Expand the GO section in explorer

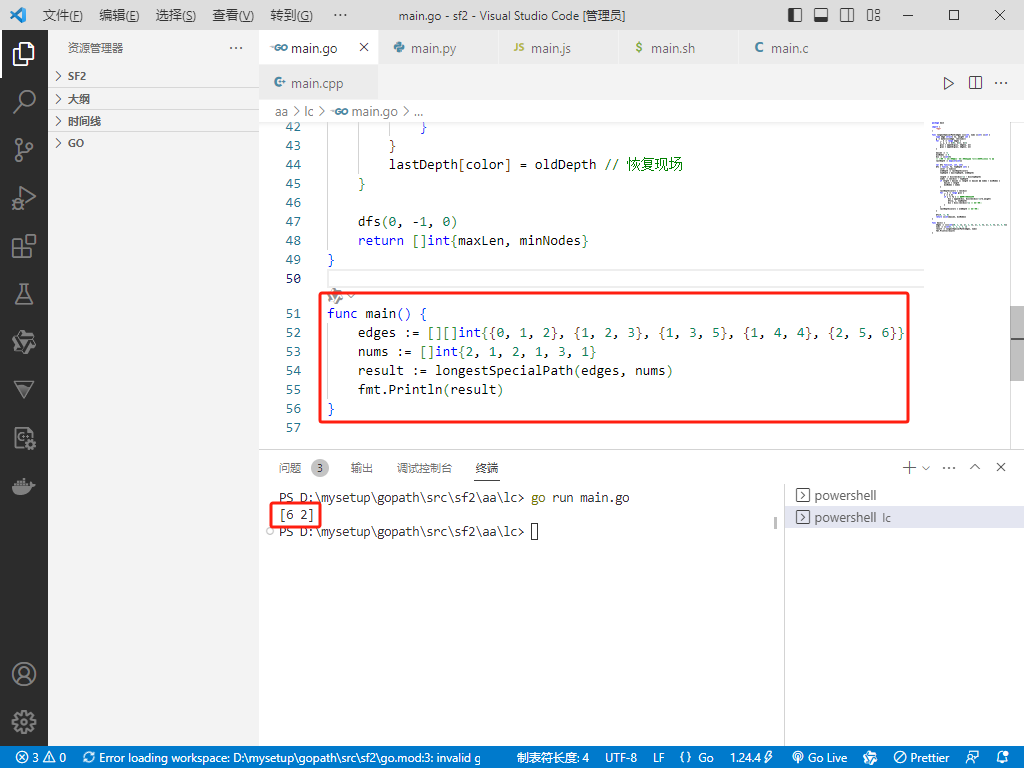pos(154,143)
